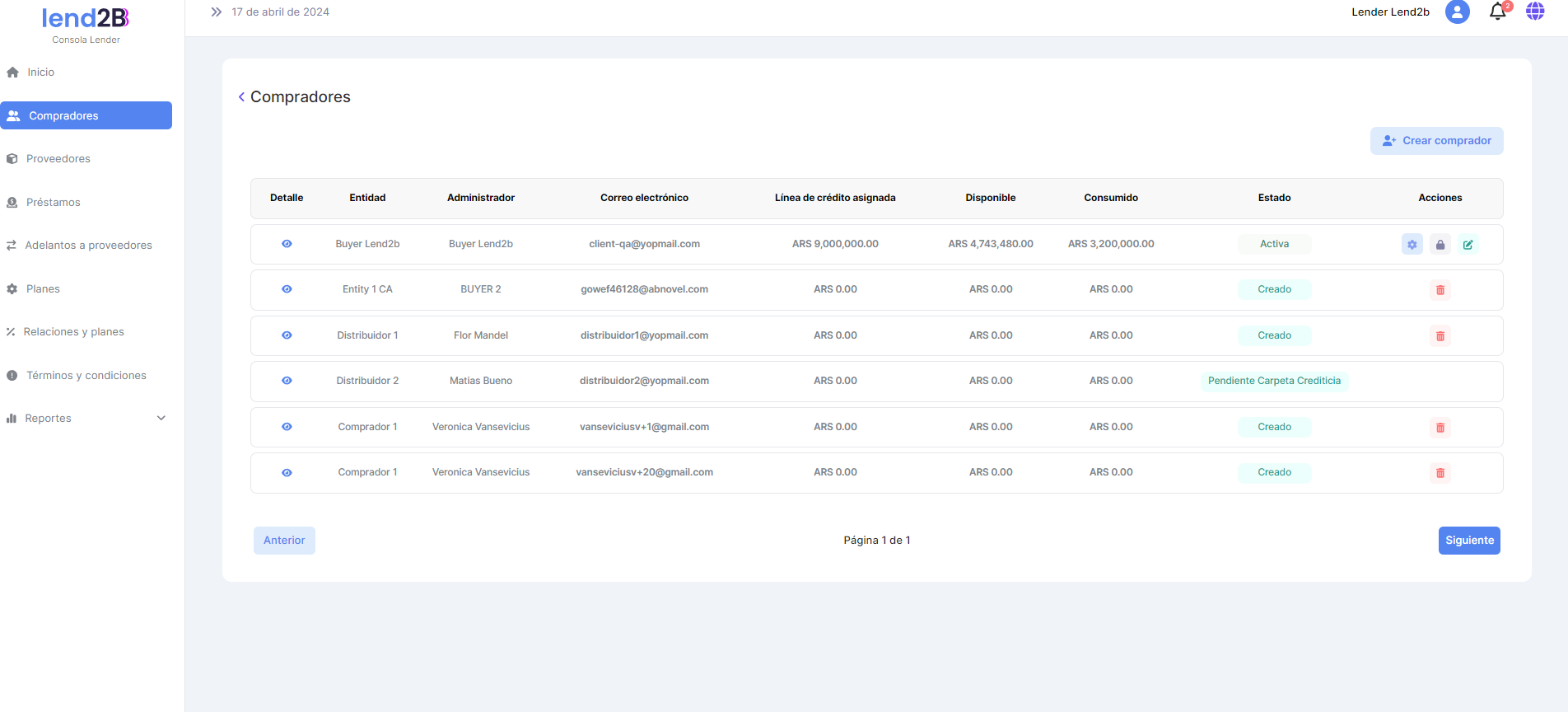Click the Crear comprador button
Viewport: 1568px width, 712px height.
pos(1436,141)
